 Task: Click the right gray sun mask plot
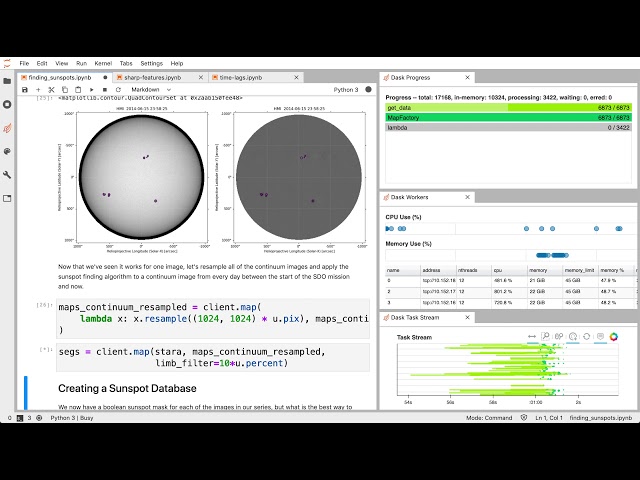[x=299, y=177]
